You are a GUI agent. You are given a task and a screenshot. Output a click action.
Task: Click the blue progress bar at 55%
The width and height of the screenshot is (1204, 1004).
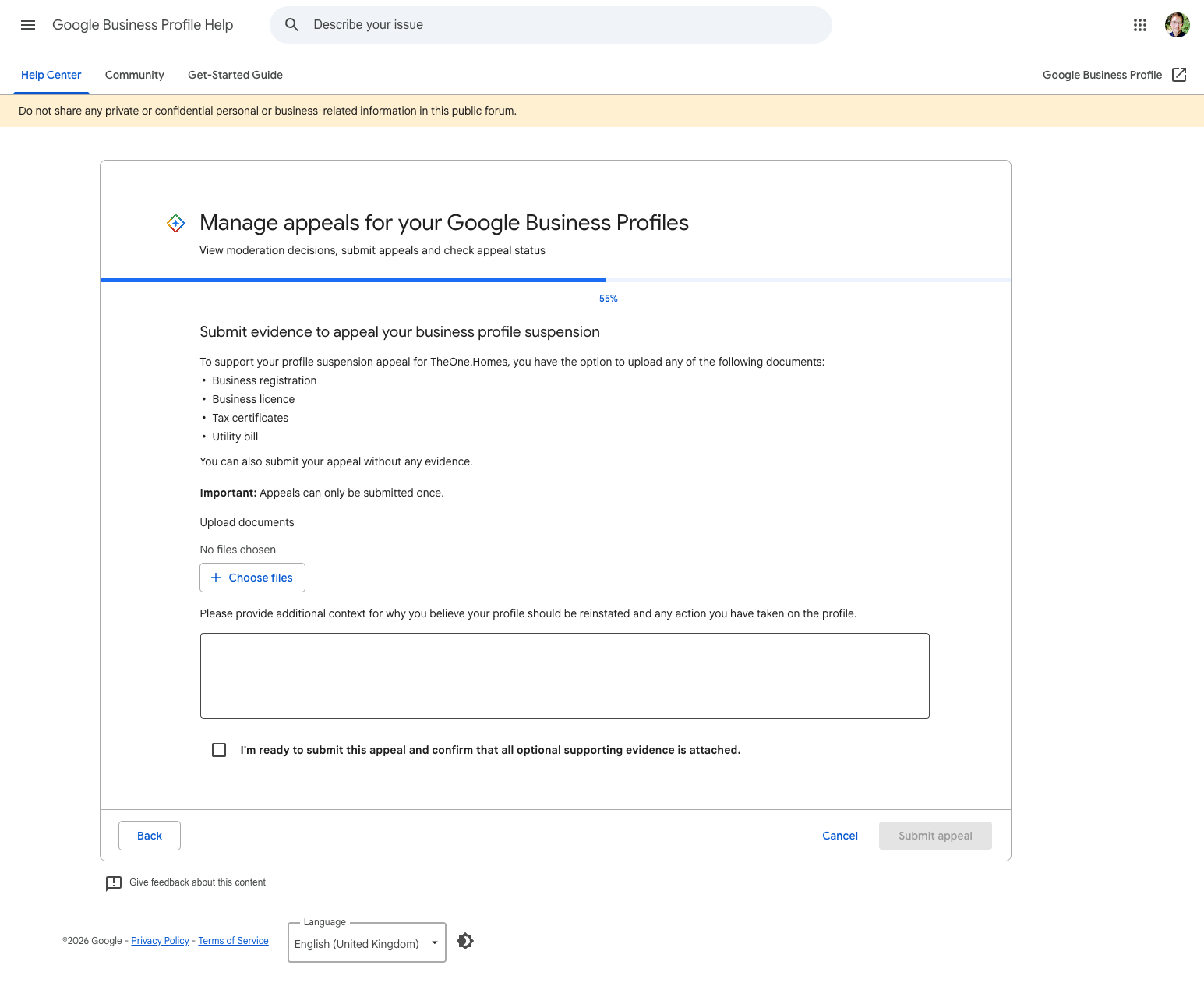point(353,279)
